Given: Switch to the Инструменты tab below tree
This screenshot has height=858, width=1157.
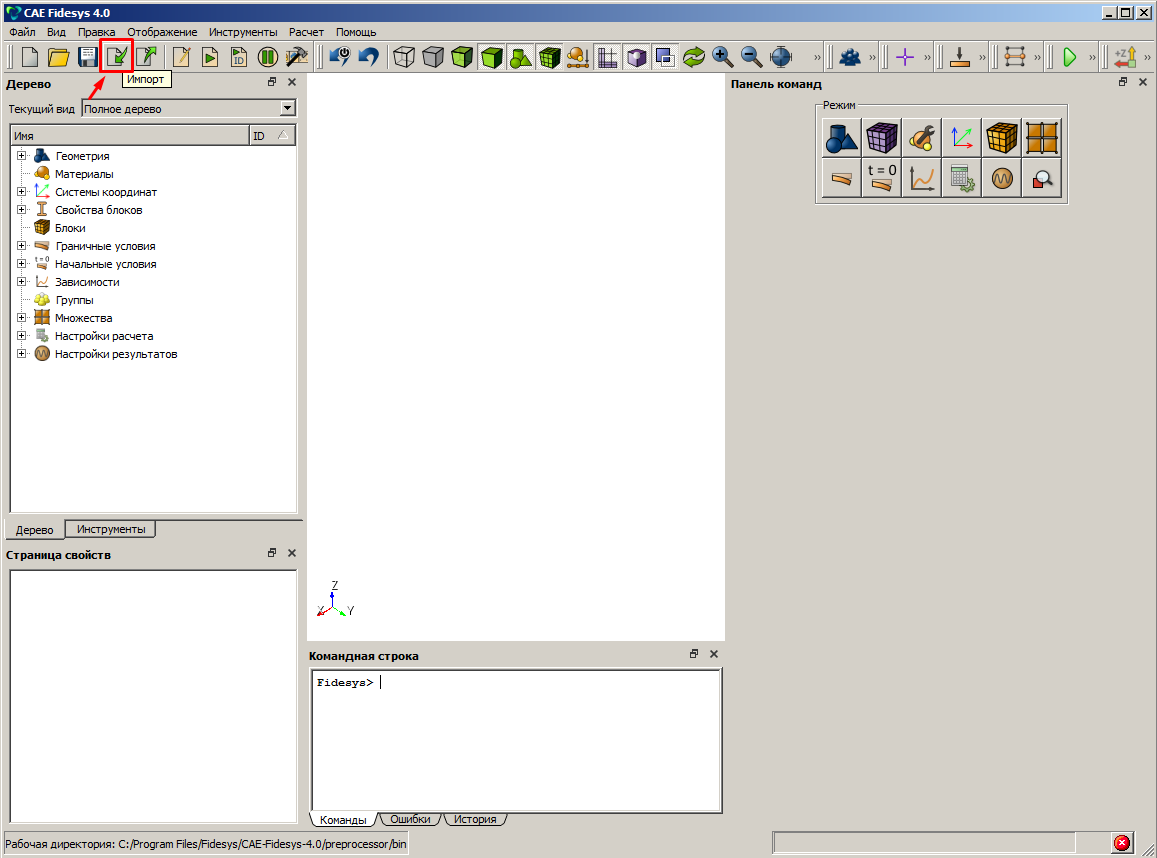Looking at the screenshot, I should tap(111, 529).
